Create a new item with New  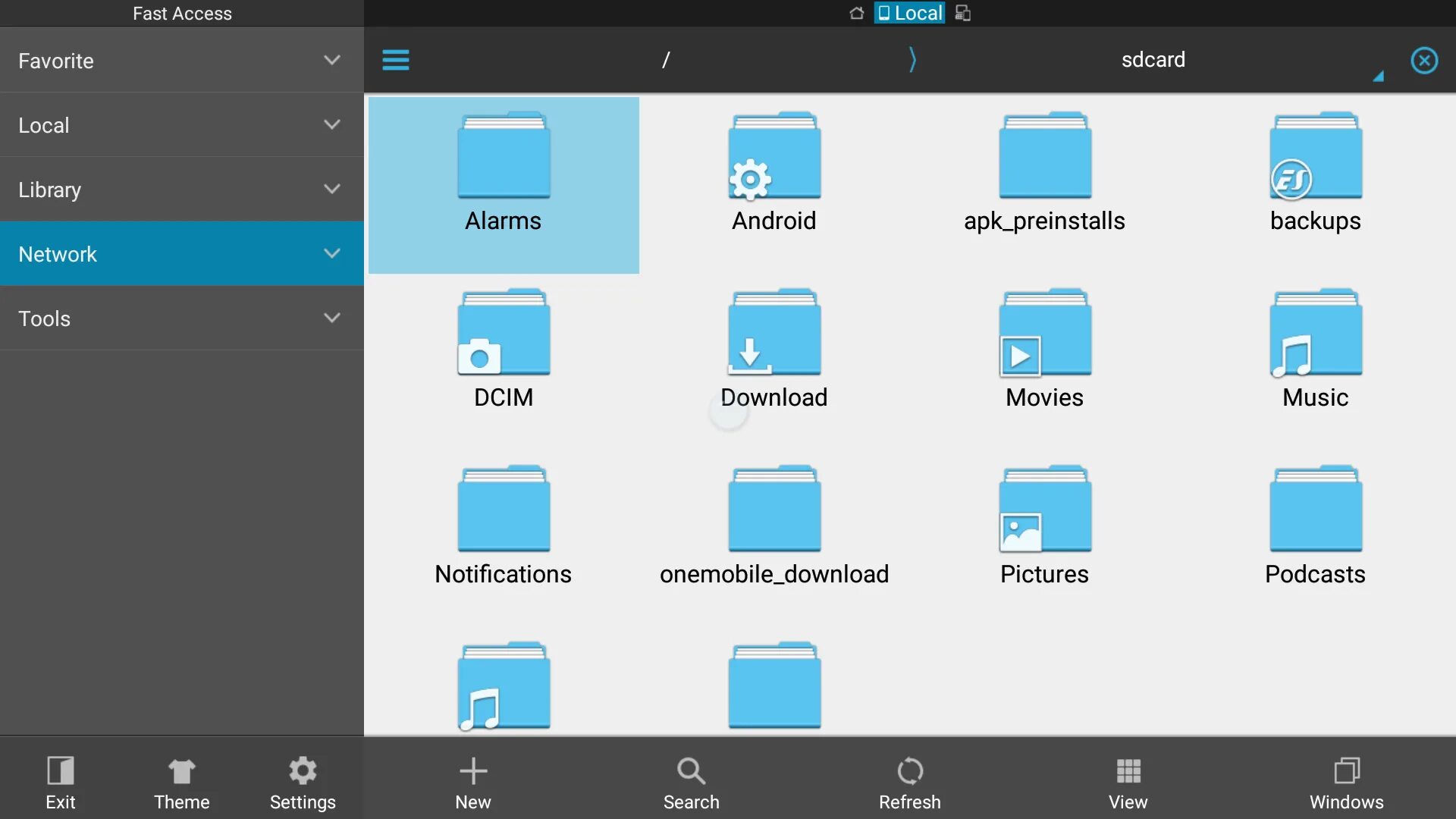[x=472, y=783]
